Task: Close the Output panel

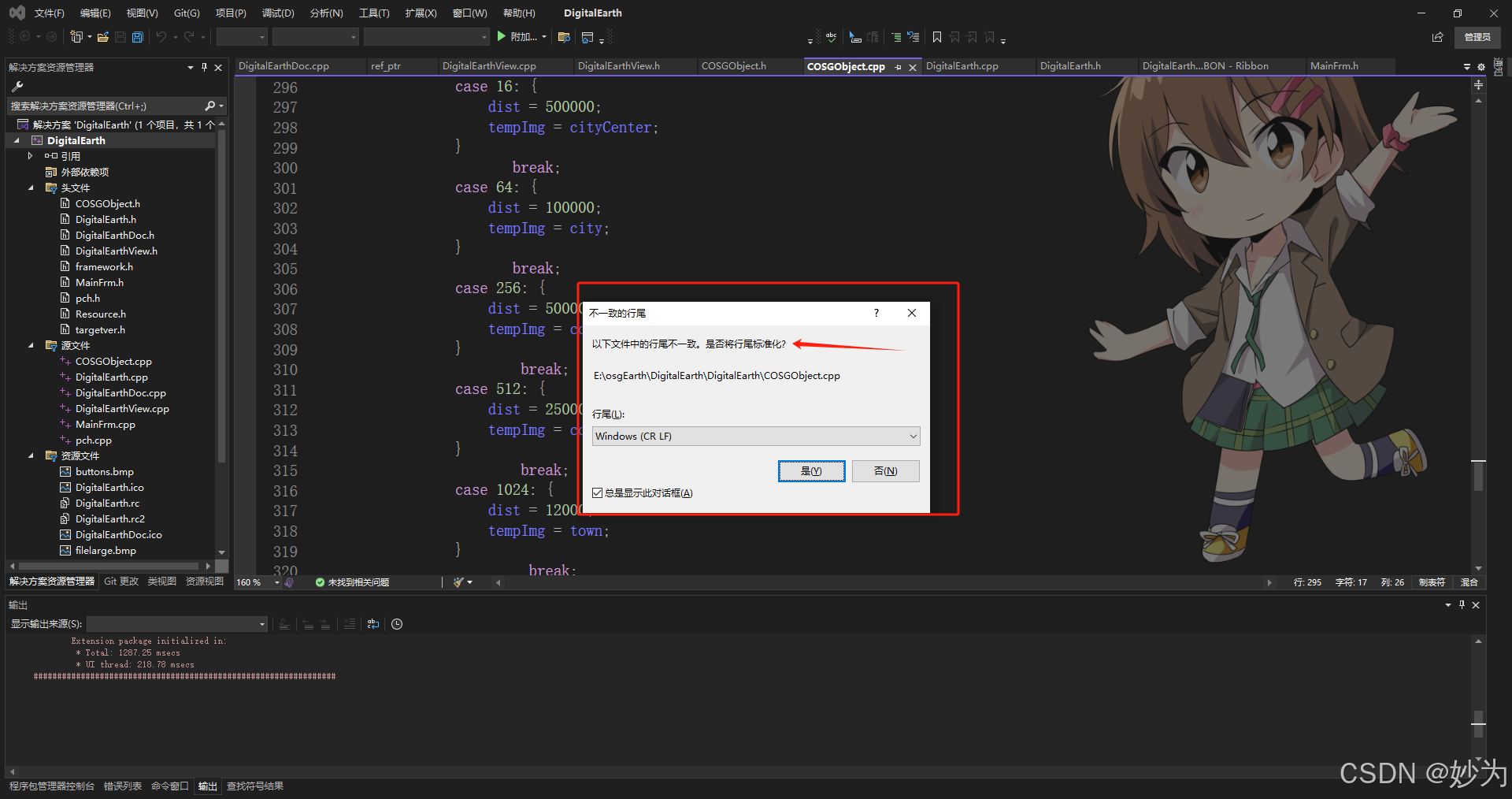Action: pyautogui.click(x=1476, y=605)
